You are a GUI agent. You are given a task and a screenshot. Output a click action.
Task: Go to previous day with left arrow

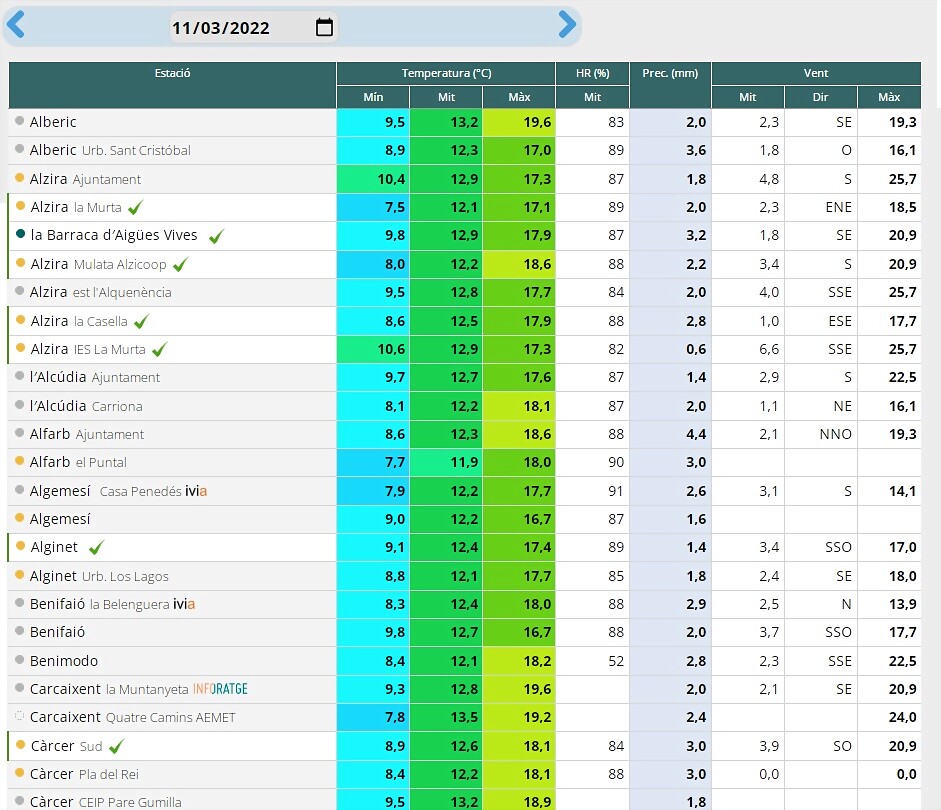pyautogui.click(x=15, y=25)
